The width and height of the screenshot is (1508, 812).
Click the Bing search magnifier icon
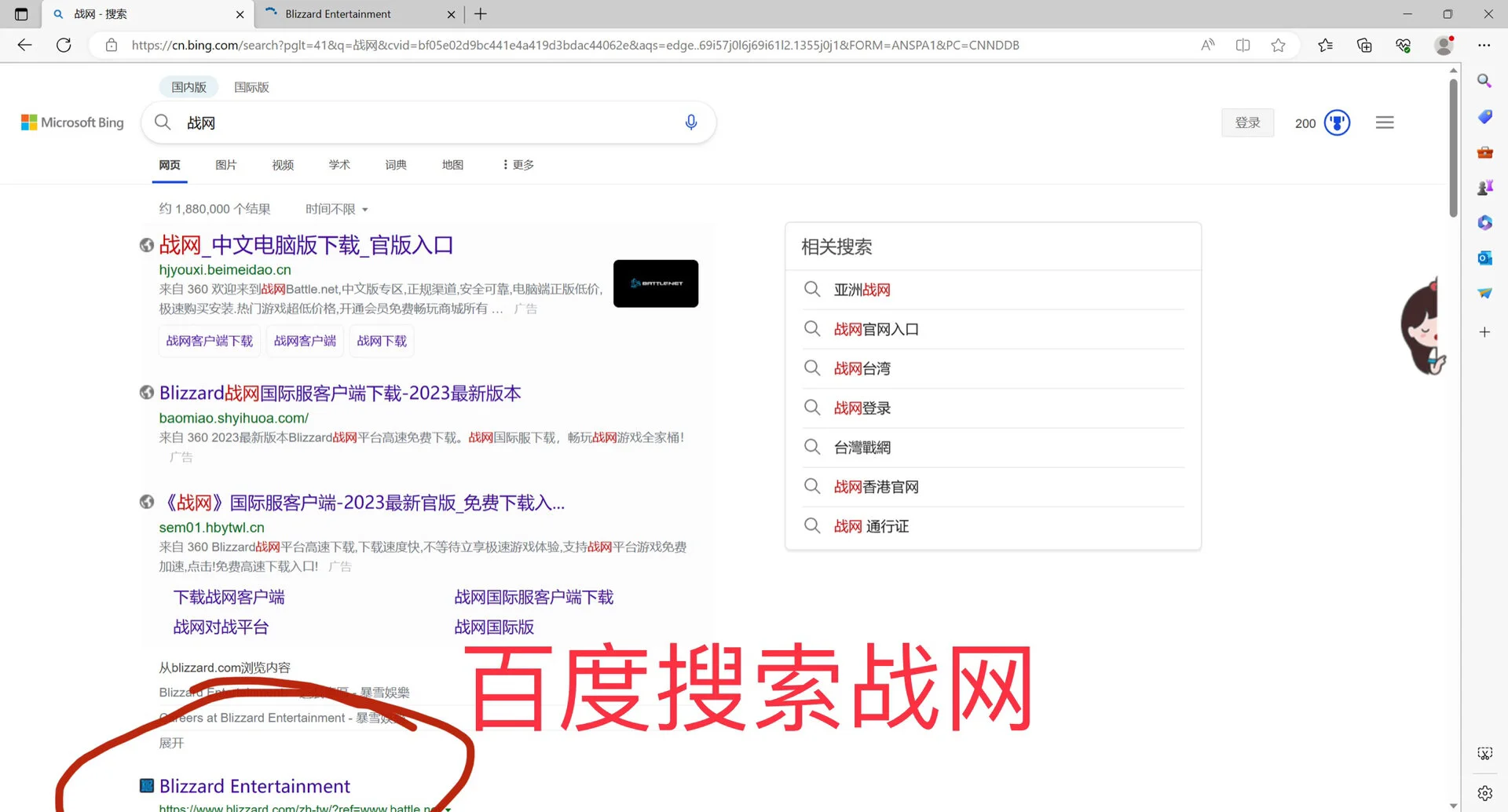[x=163, y=122]
